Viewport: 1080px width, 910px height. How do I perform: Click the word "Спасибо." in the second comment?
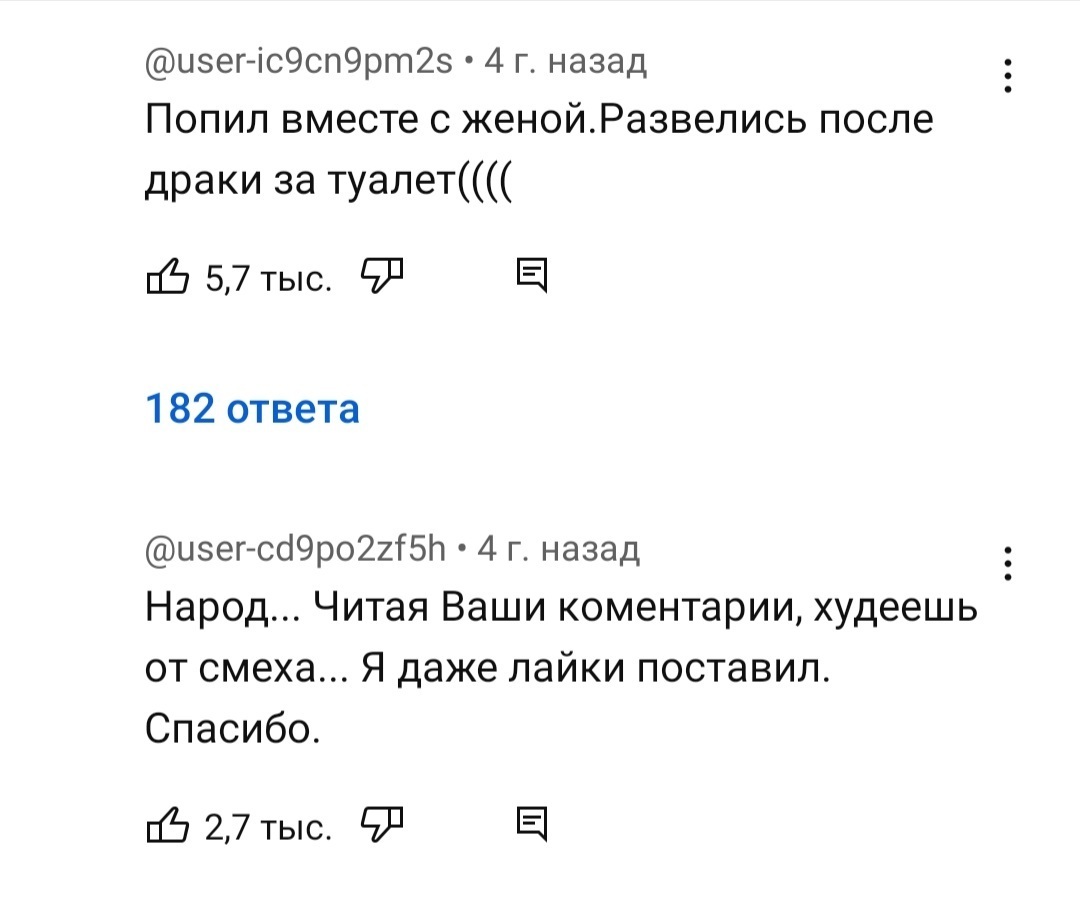click(x=234, y=729)
